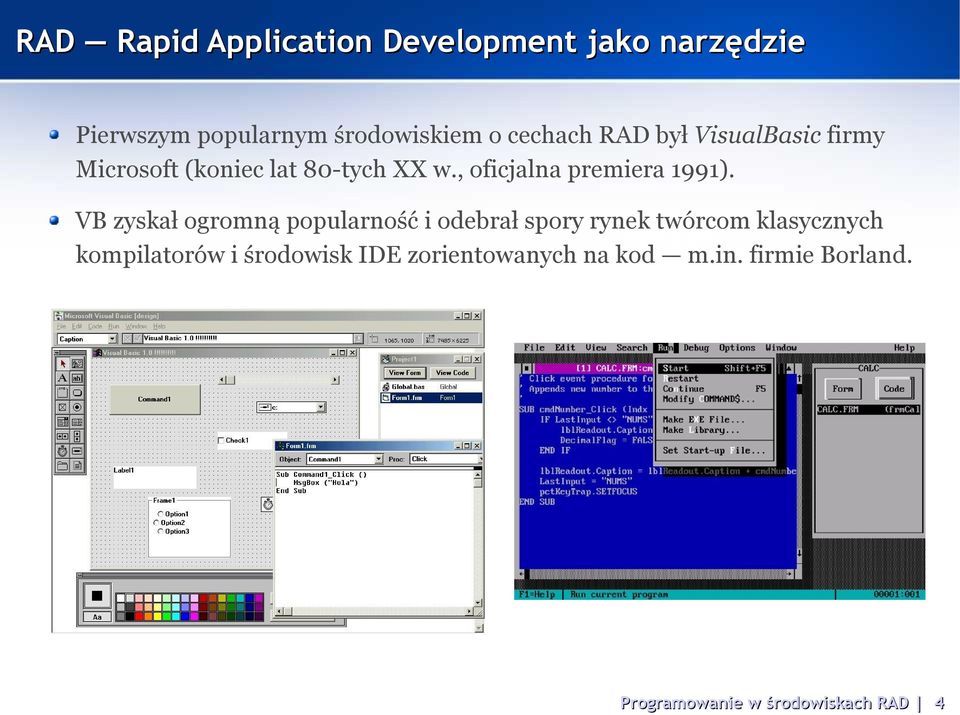Choose Make EXE File from Run menu
Image resolution: width=960 pixels, height=715 pixels.
tap(714, 419)
